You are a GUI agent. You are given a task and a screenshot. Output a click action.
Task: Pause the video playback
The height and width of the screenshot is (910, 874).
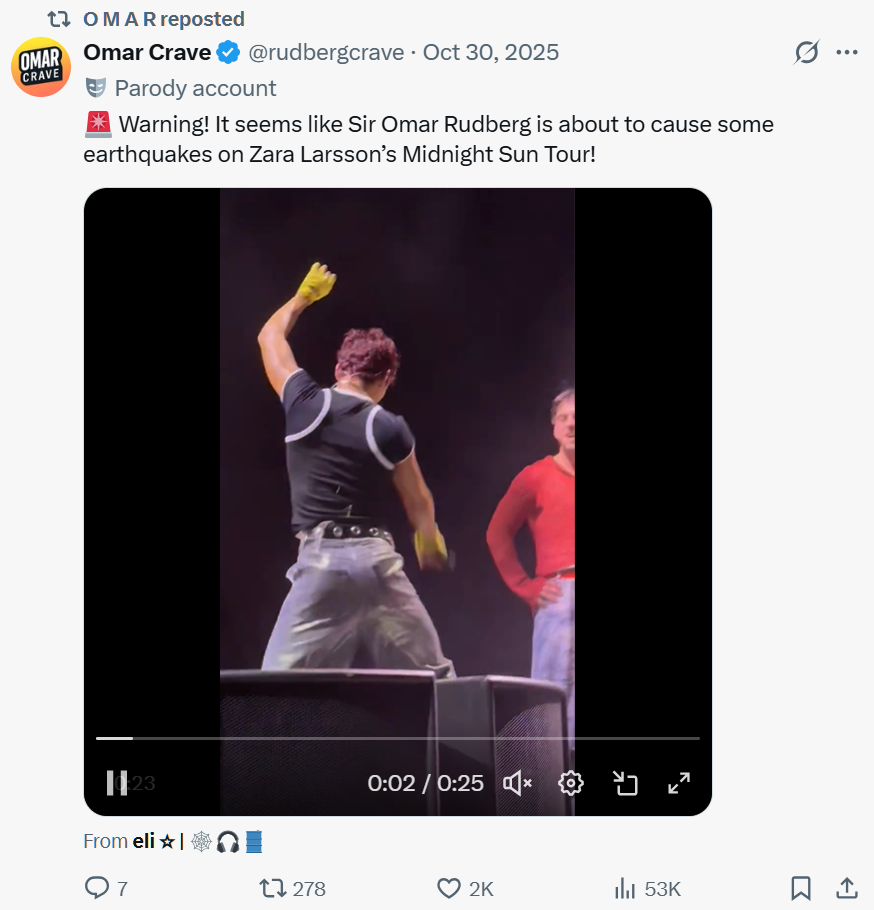[x=117, y=783]
